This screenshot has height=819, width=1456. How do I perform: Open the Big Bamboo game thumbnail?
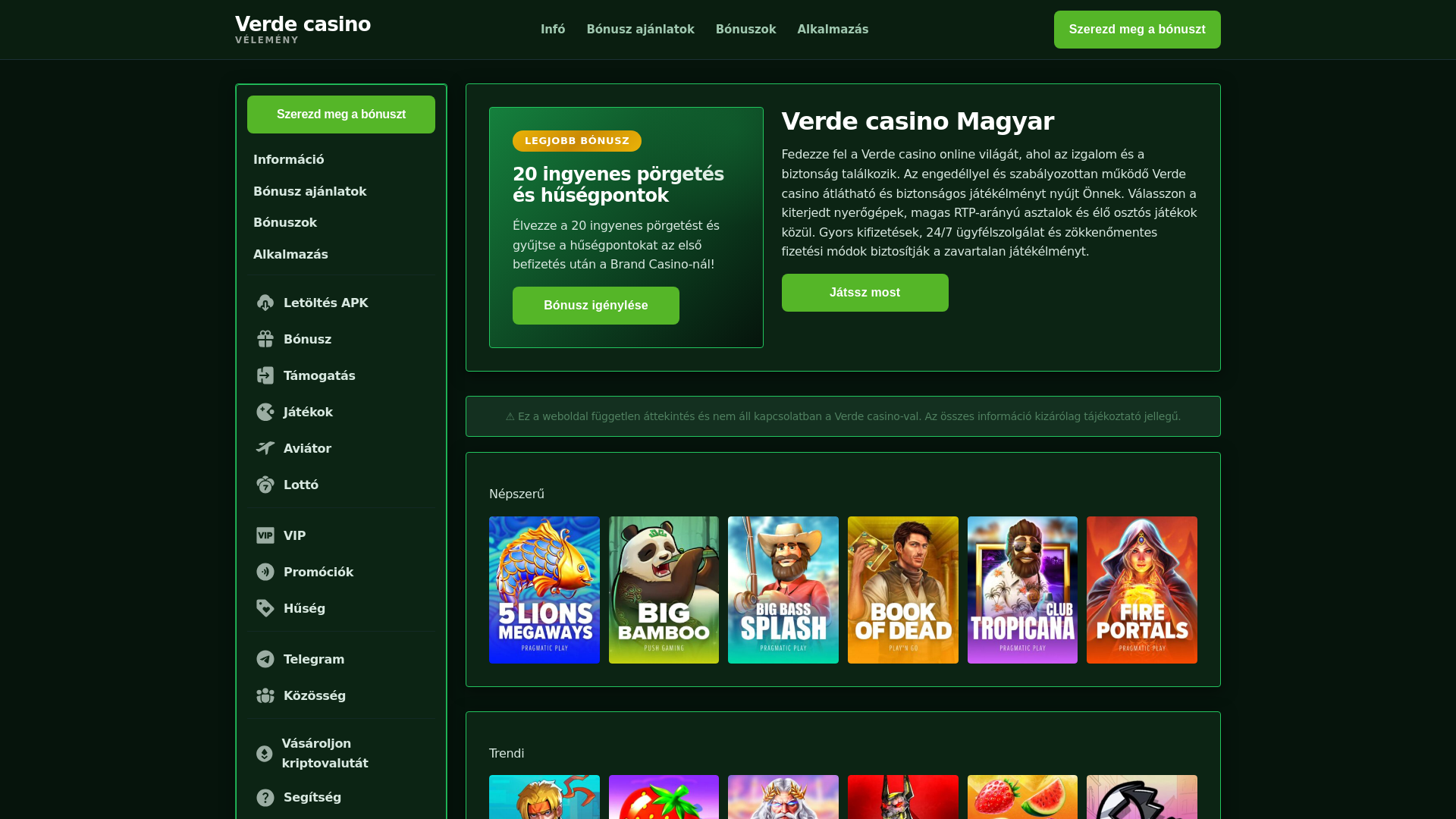tap(664, 590)
